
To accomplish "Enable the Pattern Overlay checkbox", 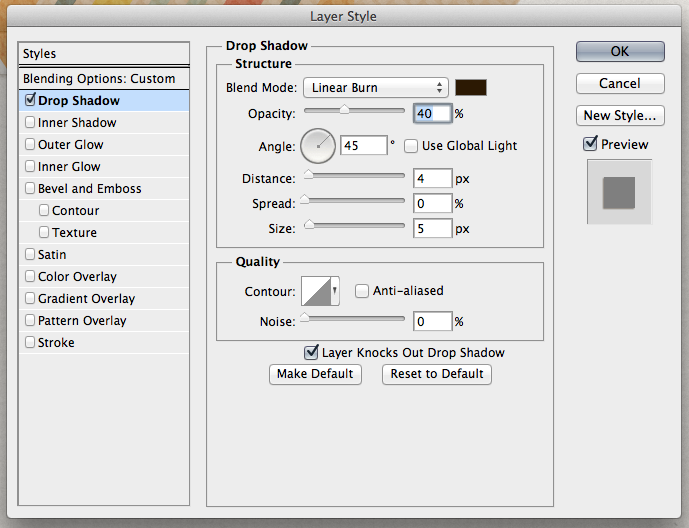I will coord(30,320).
